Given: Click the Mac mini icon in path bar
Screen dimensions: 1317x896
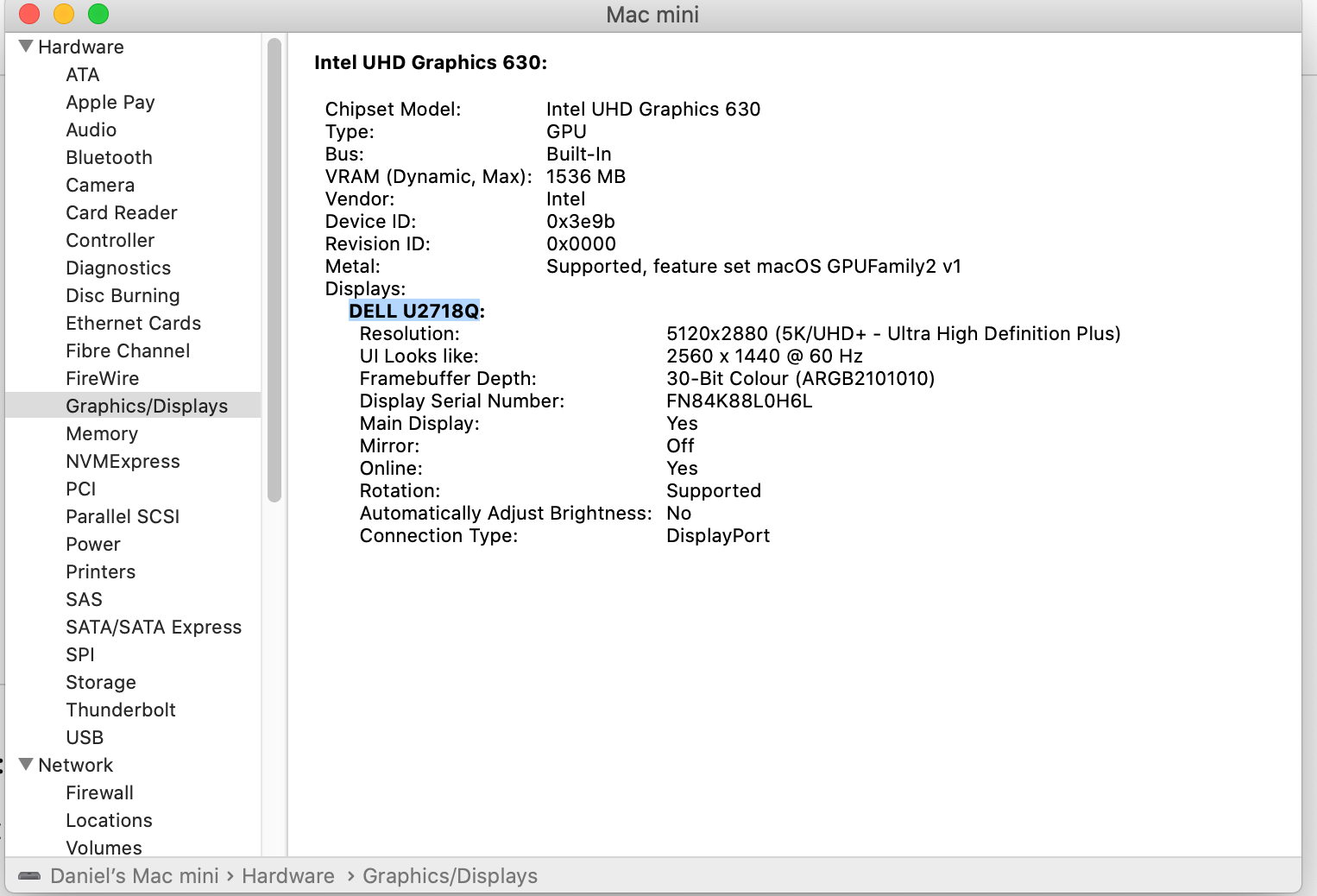Looking at the screenshot, I should click(x=29, y=876).
